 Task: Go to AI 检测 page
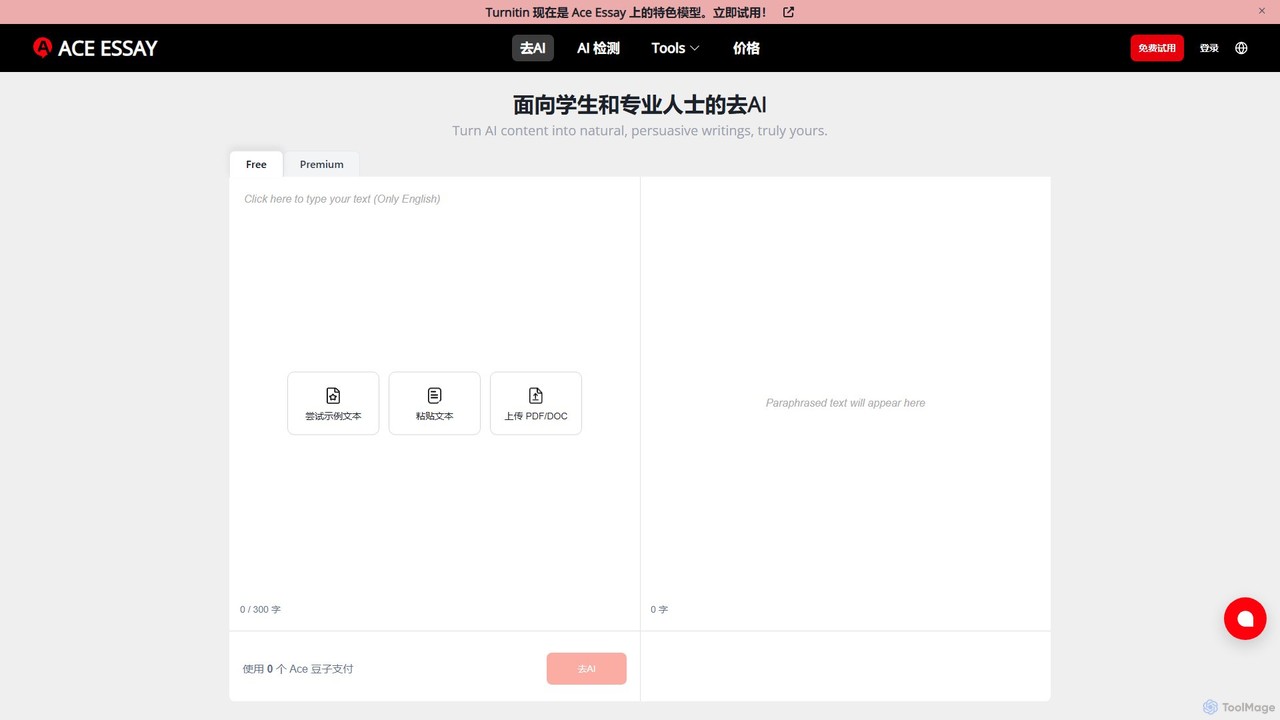pyautogui.click(x=598, y=48)
